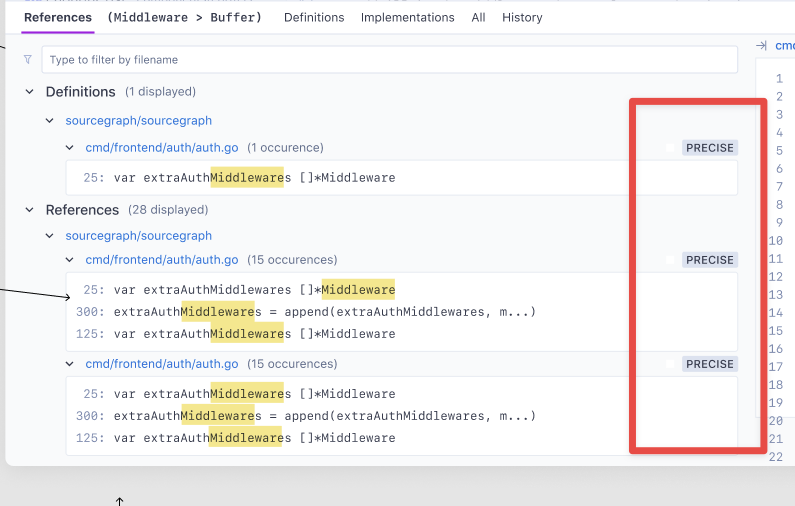The image size is (795, 506).
Task: Focus the 'Type to filter by filename' field
Action: (389, 60)
